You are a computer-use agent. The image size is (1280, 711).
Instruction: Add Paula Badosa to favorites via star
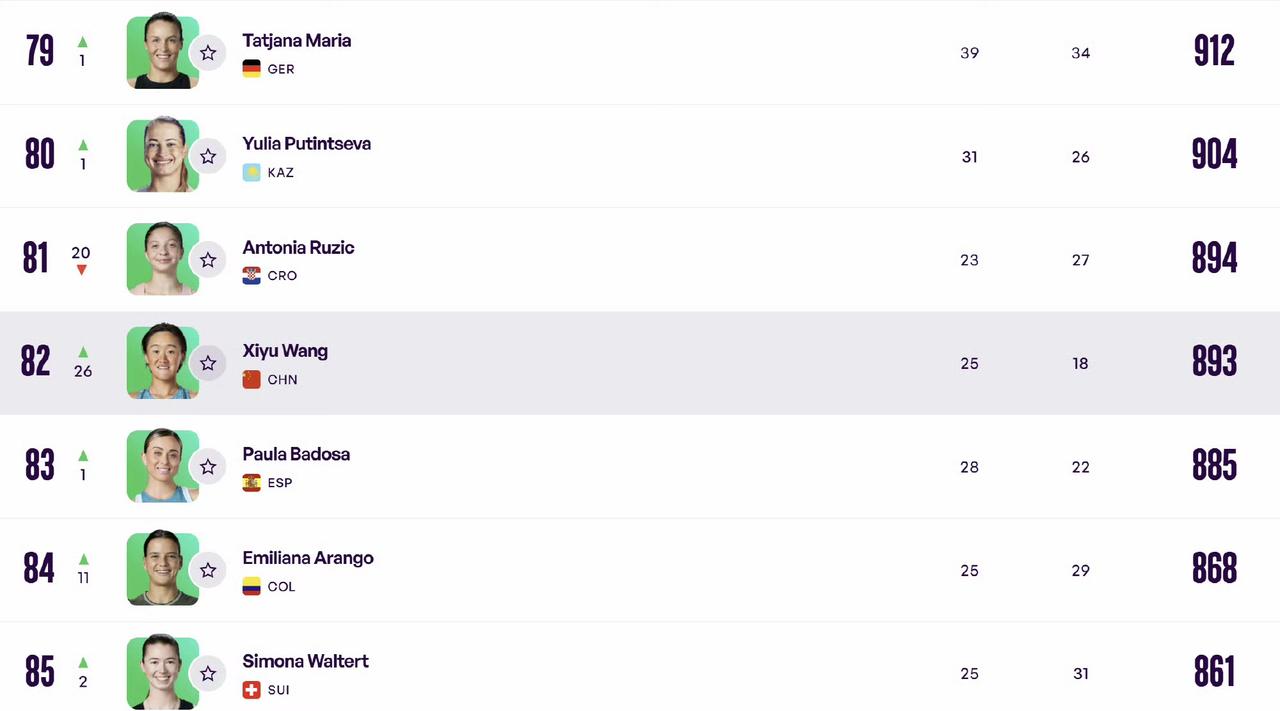pos(208,467)
